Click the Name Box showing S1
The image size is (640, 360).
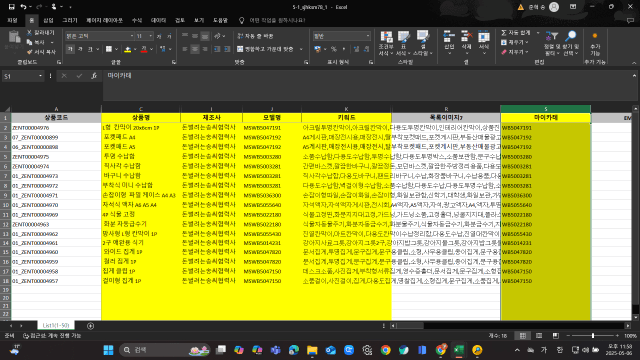click(22, 76)
